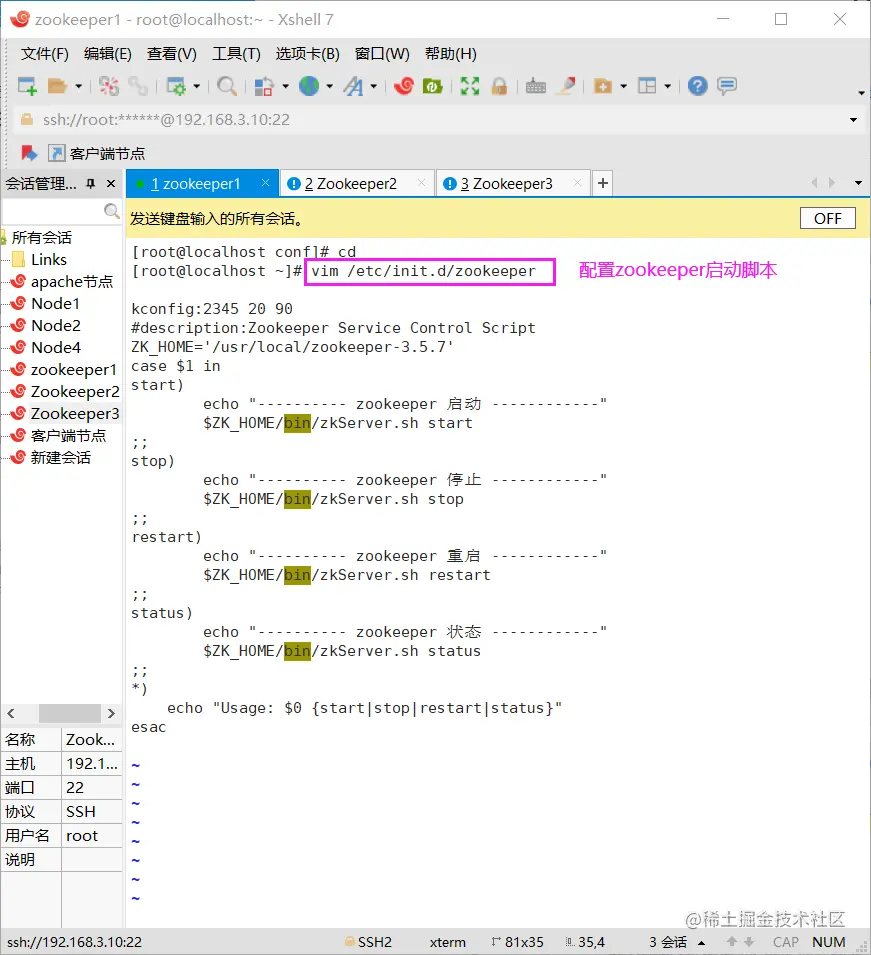
Task: Click the Disconnect toolbar icon
Action: [x=109, y=86]
